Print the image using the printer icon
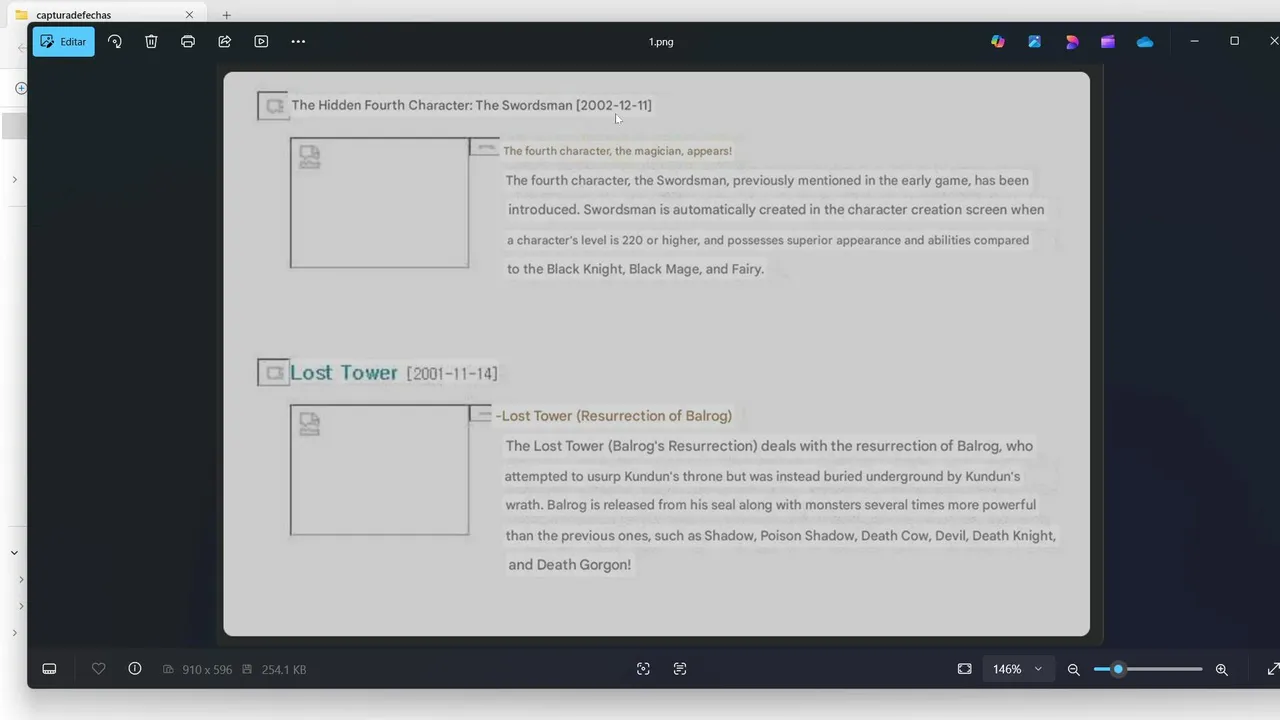 [188, 42]
